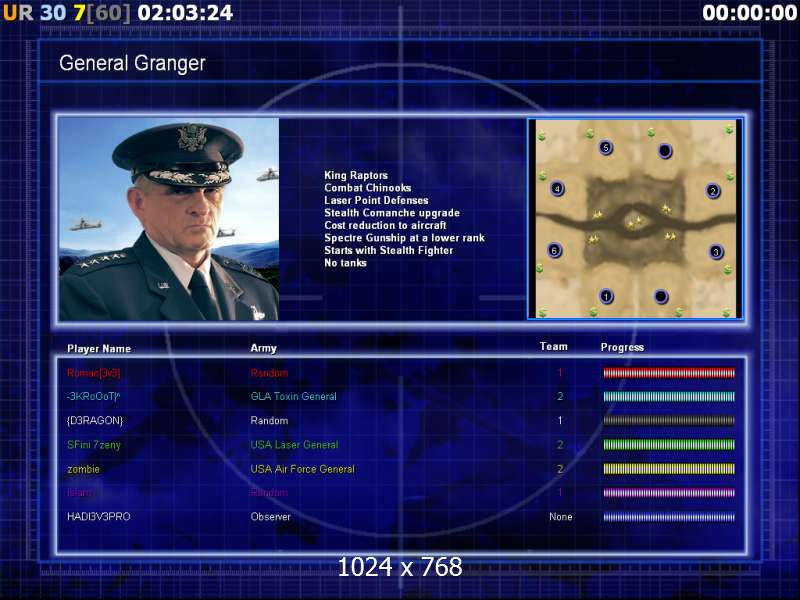Click {D3RAGON}'s gray progress bar
Image resolution: width=800 pixels, height=600 pixels.
pos(669,420)
